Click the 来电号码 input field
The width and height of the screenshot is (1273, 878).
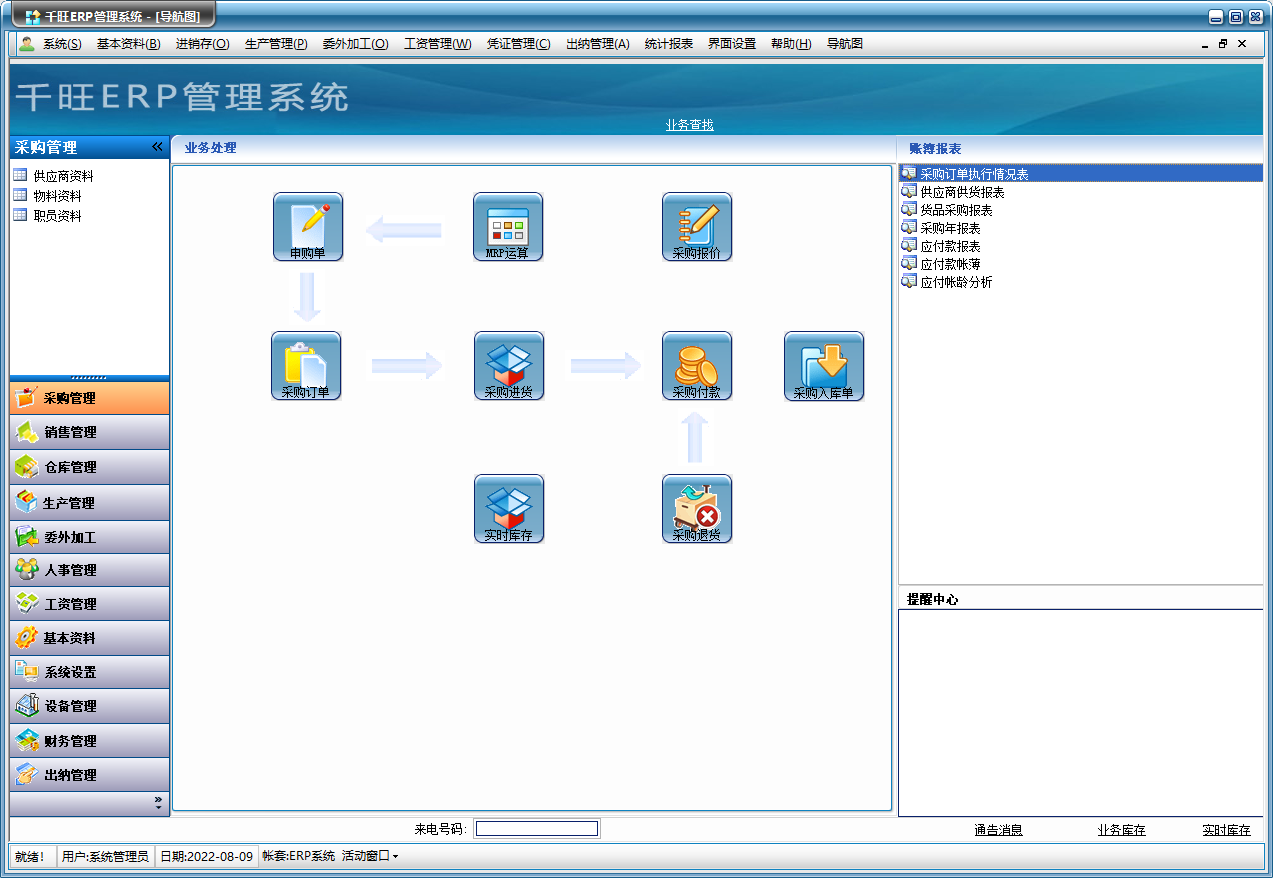[537, 829]
